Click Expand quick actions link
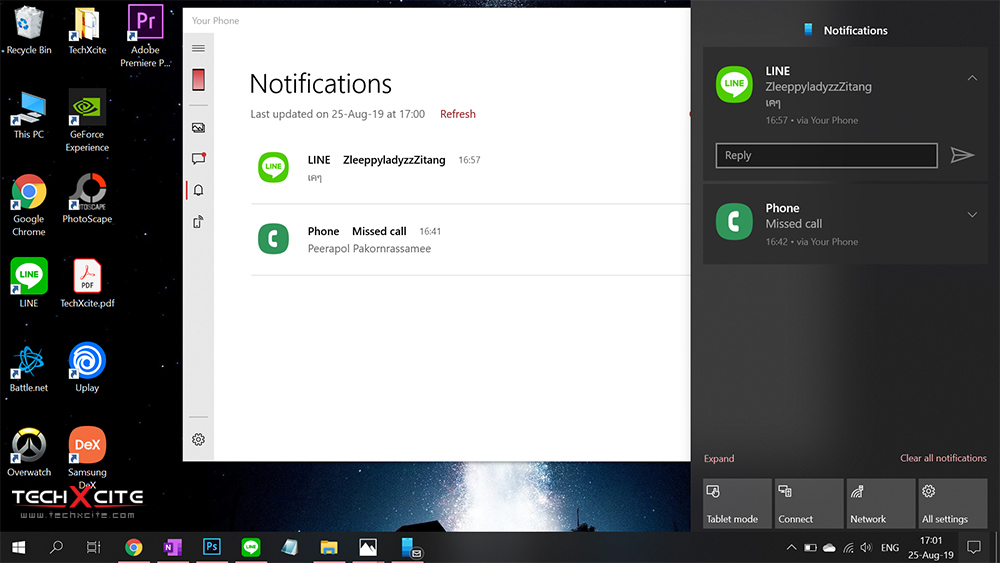 click(x=719, y=458)
